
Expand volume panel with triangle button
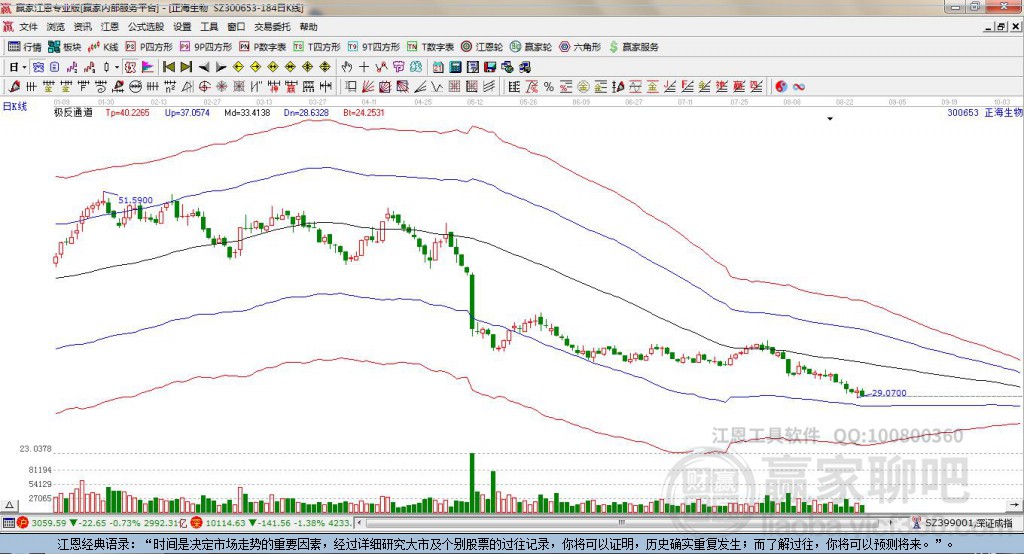tap(9, 505)
